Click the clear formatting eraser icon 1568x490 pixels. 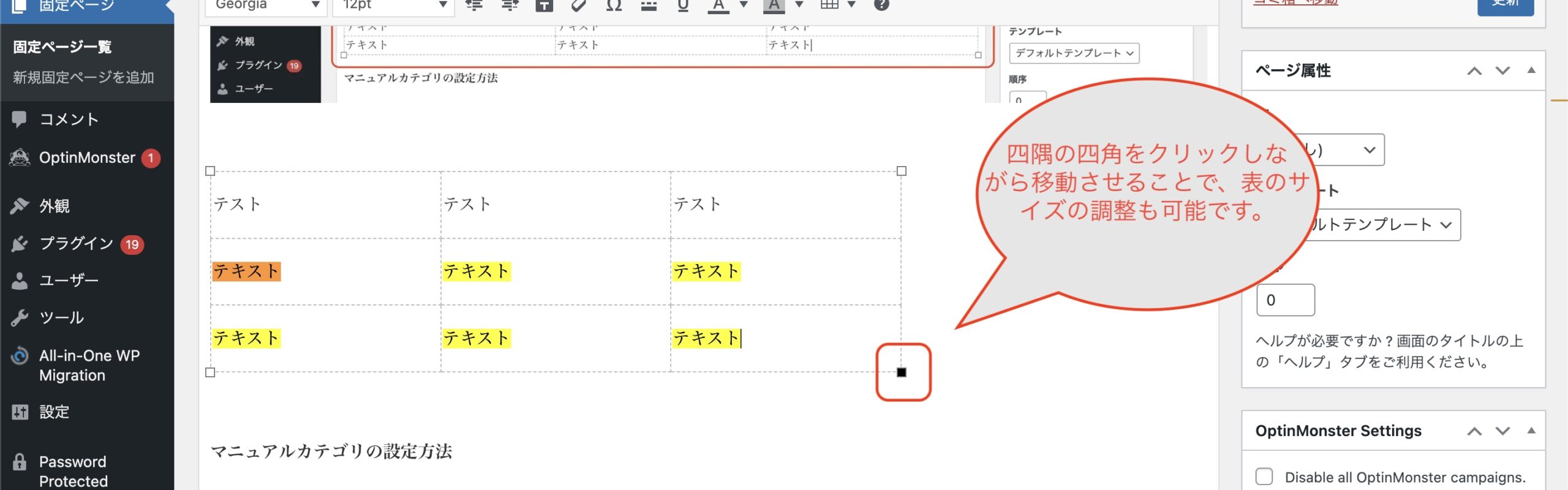coord(579,5)
